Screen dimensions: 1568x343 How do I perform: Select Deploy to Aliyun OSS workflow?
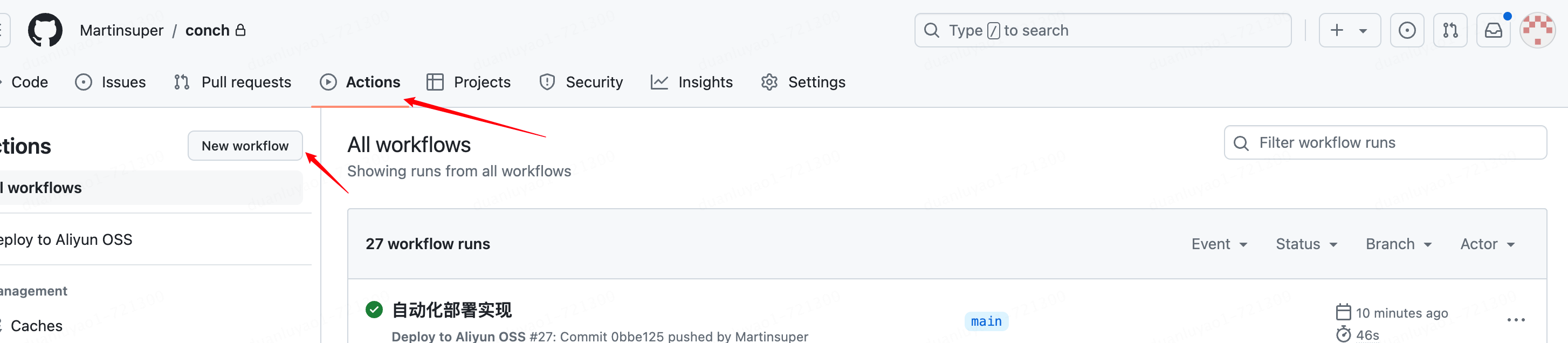tap(67, 239)
